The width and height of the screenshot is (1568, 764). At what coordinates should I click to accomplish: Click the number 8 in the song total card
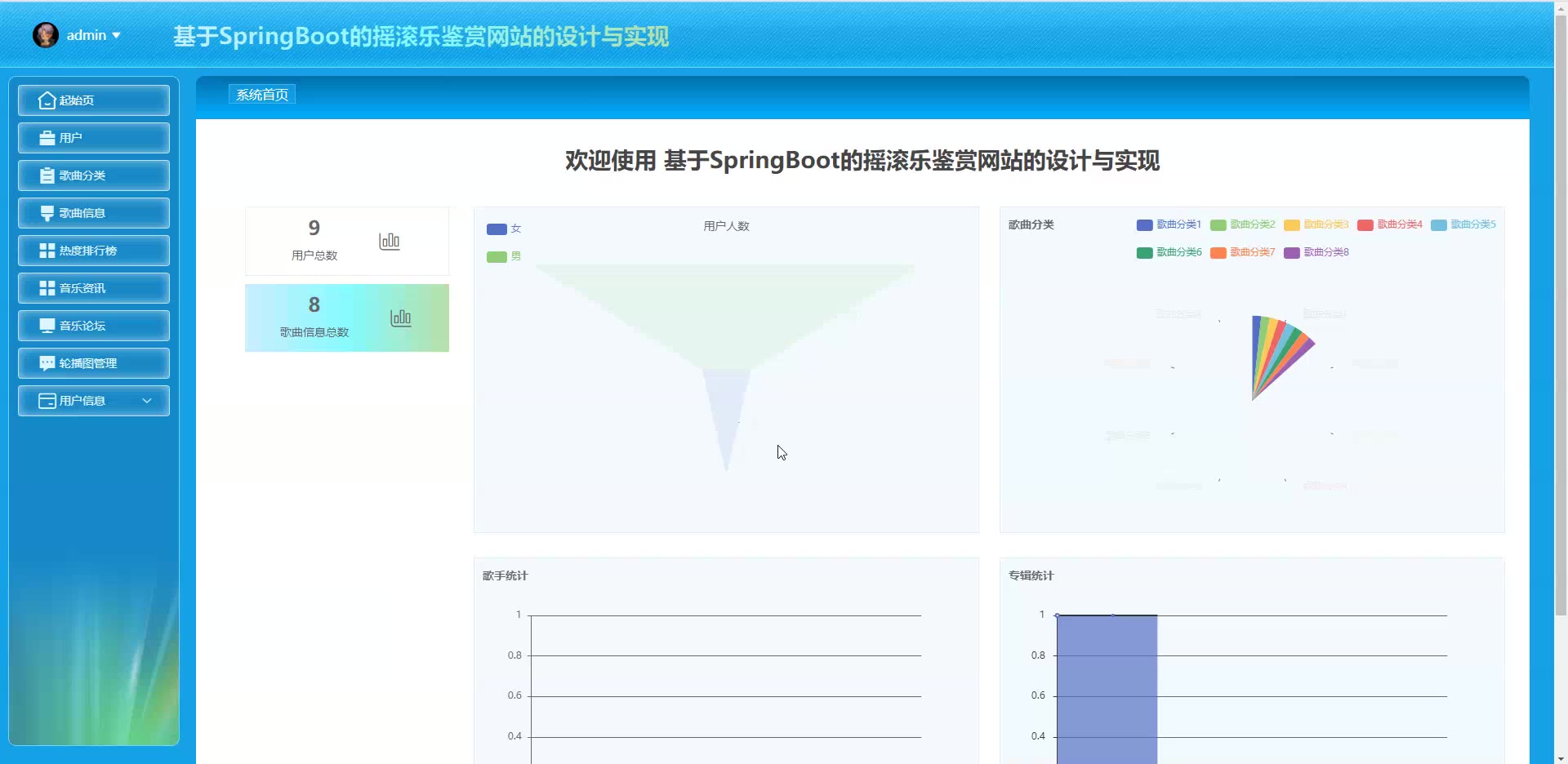(x=314, y=304)
